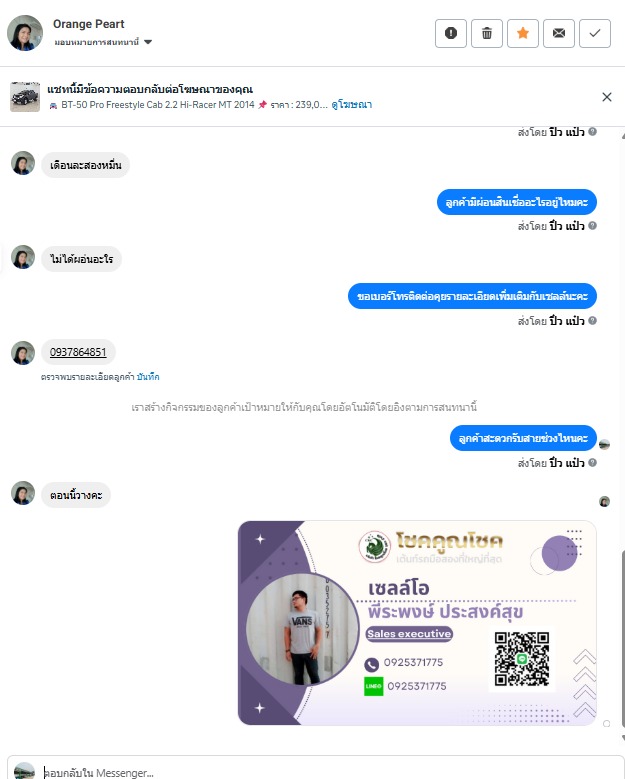The image size is (625, 779).
Task: Click the envelope mark unread icon
Action: [559, 33]
